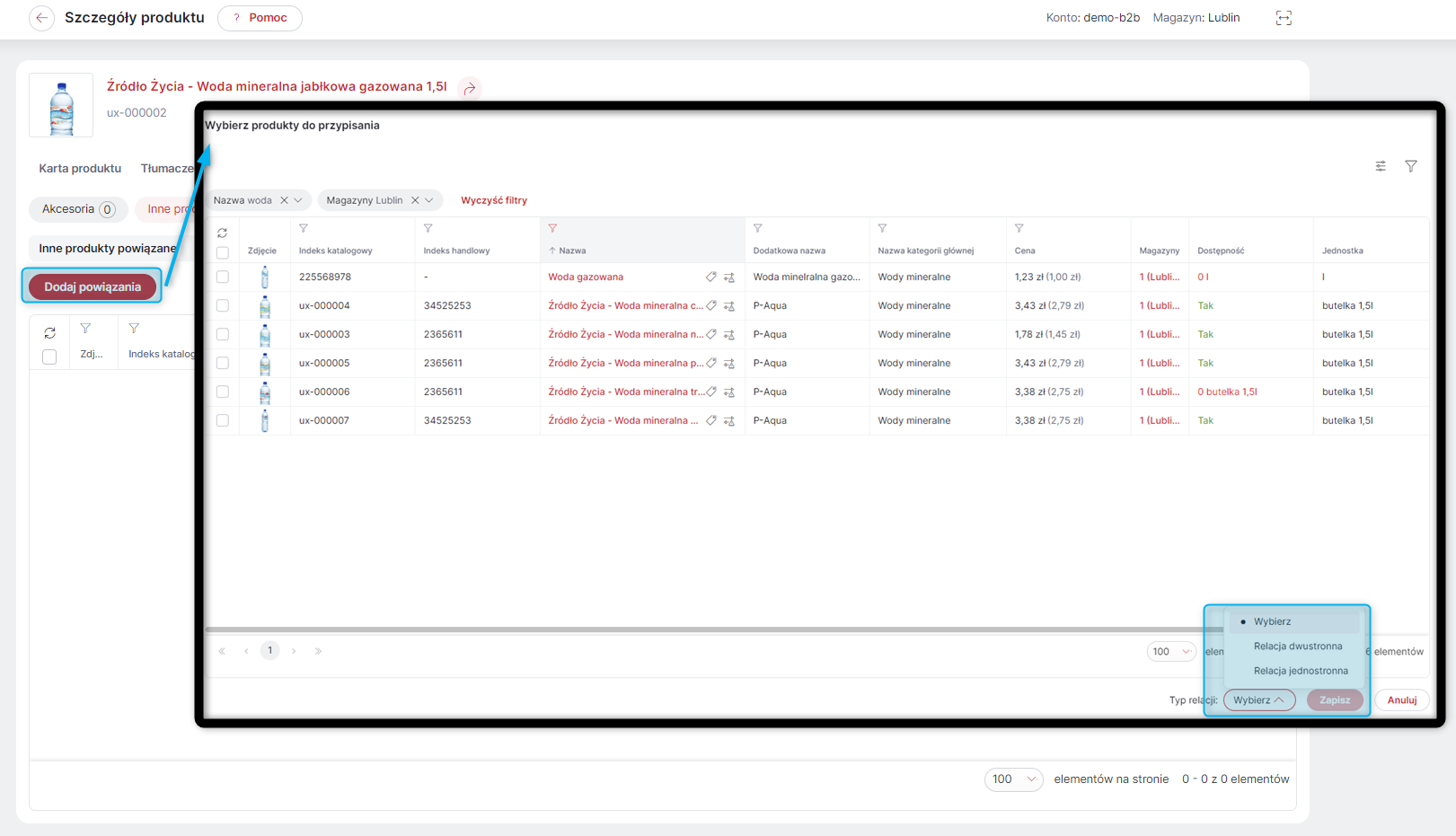1456x836 pixels.
Task: Check the row ux-000004
Action: click(x=223, y=305)
